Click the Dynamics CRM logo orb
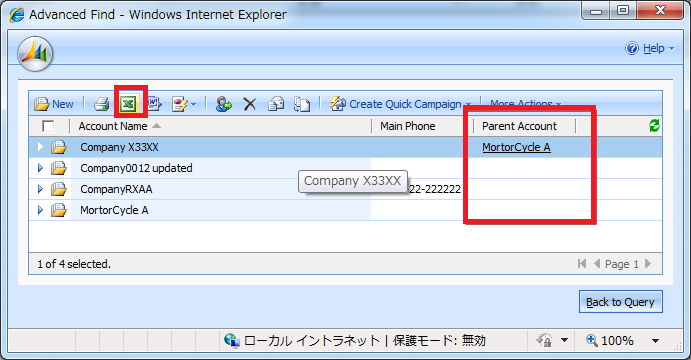Viewport: 691px width, 360px height. 35,54
